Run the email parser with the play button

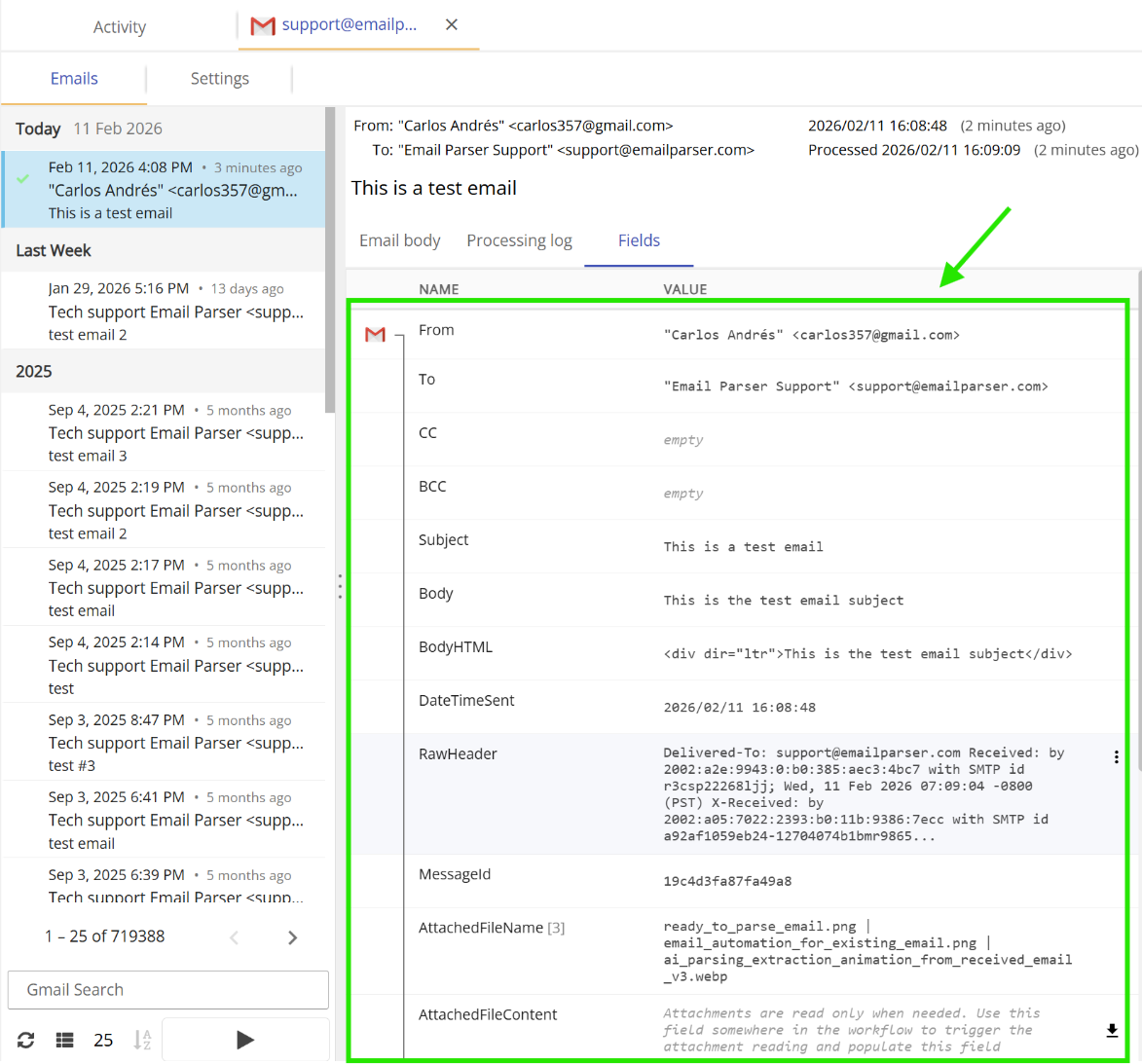(244, 1039)
